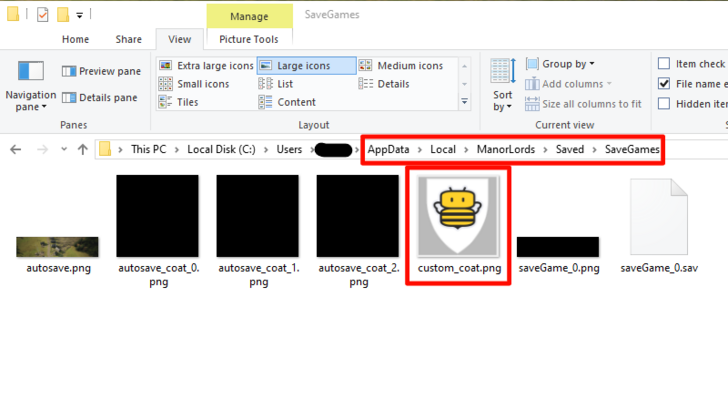
Task: Click Saved breadcrumb in path
Action: (x=570, y=150)
